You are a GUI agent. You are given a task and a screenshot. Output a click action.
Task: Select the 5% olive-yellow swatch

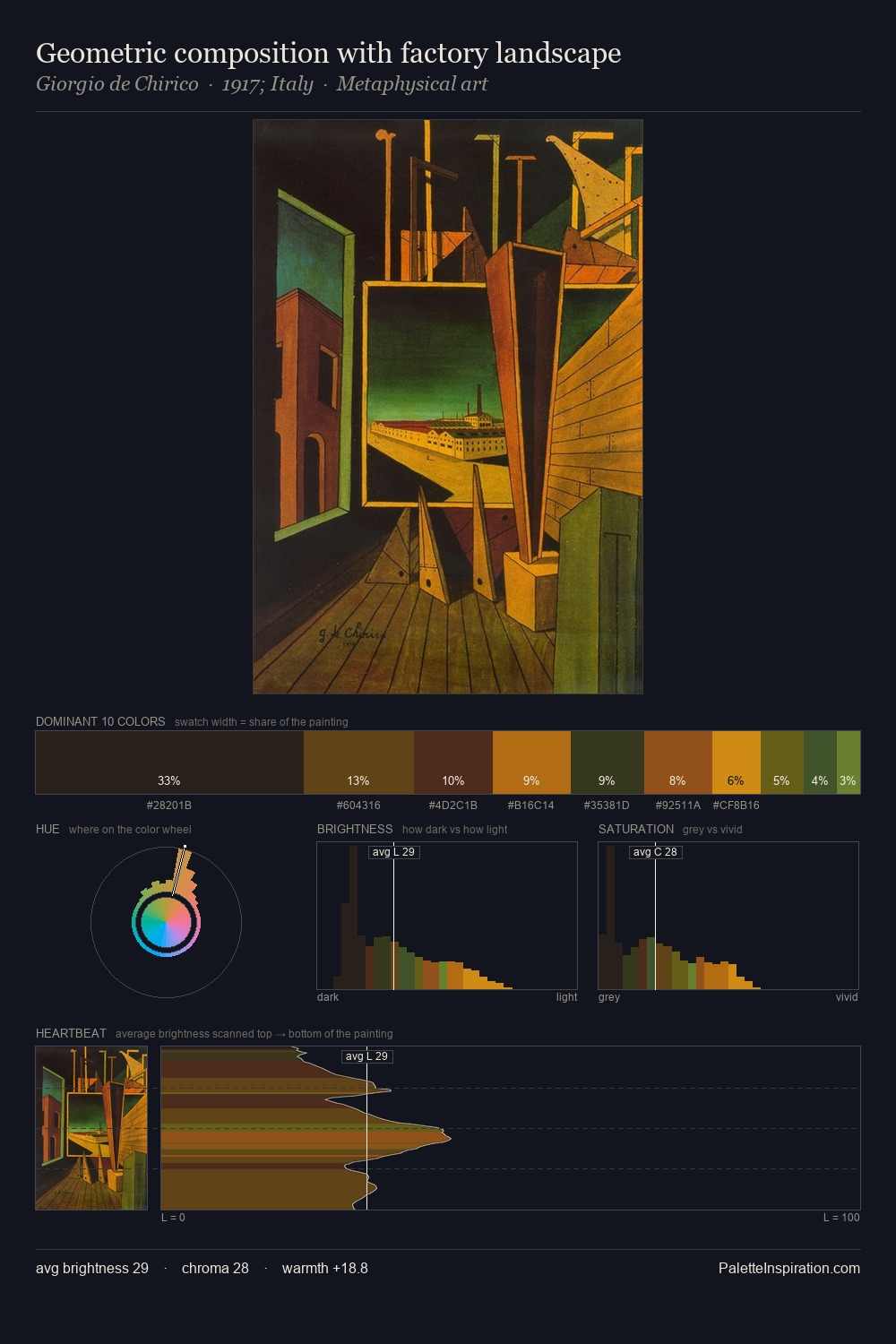click(782, 762)
